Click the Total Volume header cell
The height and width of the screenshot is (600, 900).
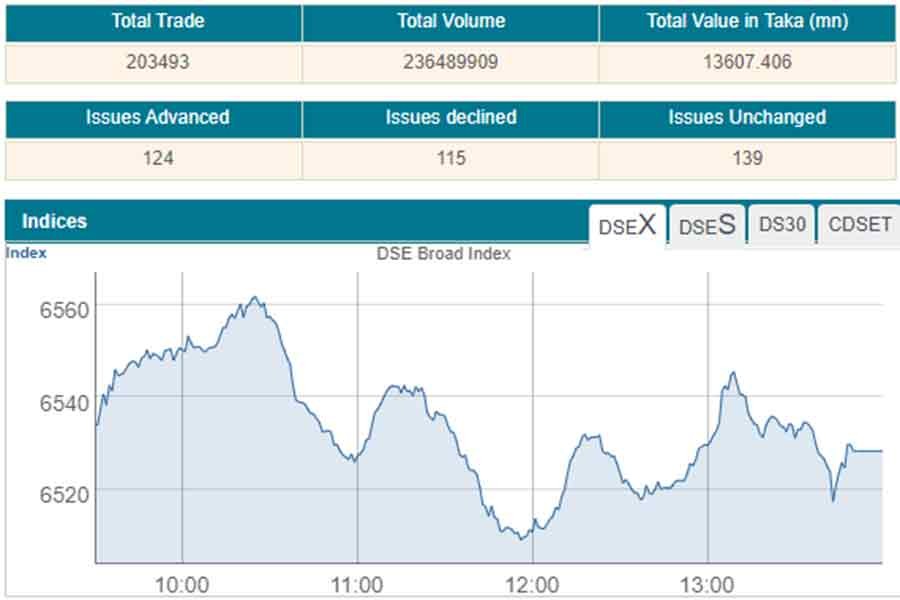(450, 21)
